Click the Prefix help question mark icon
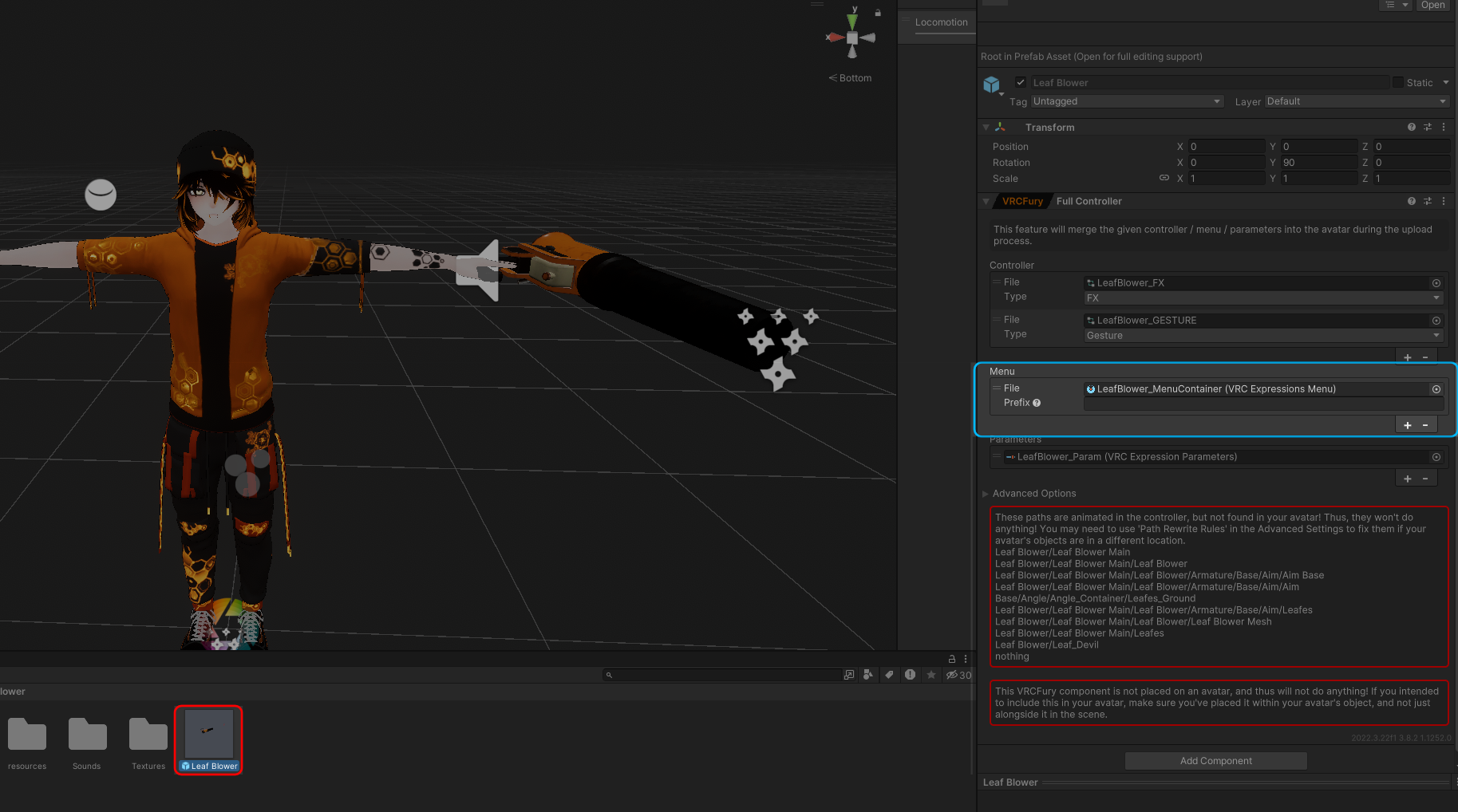Image resolution: width=1458 pixels, height=812 pixels. click(x=1037, y=404)
